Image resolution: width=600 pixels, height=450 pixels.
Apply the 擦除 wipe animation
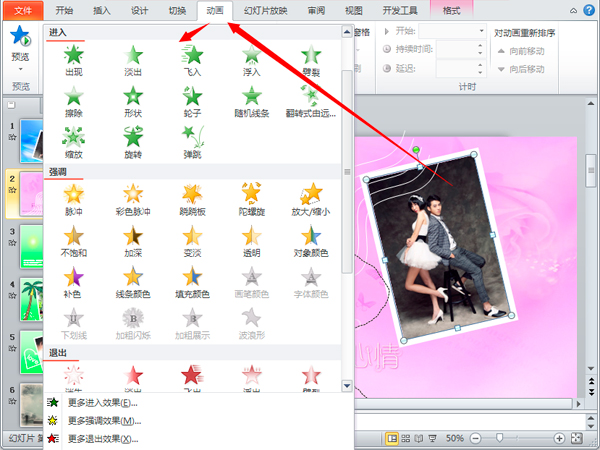(x=73, y=101)
